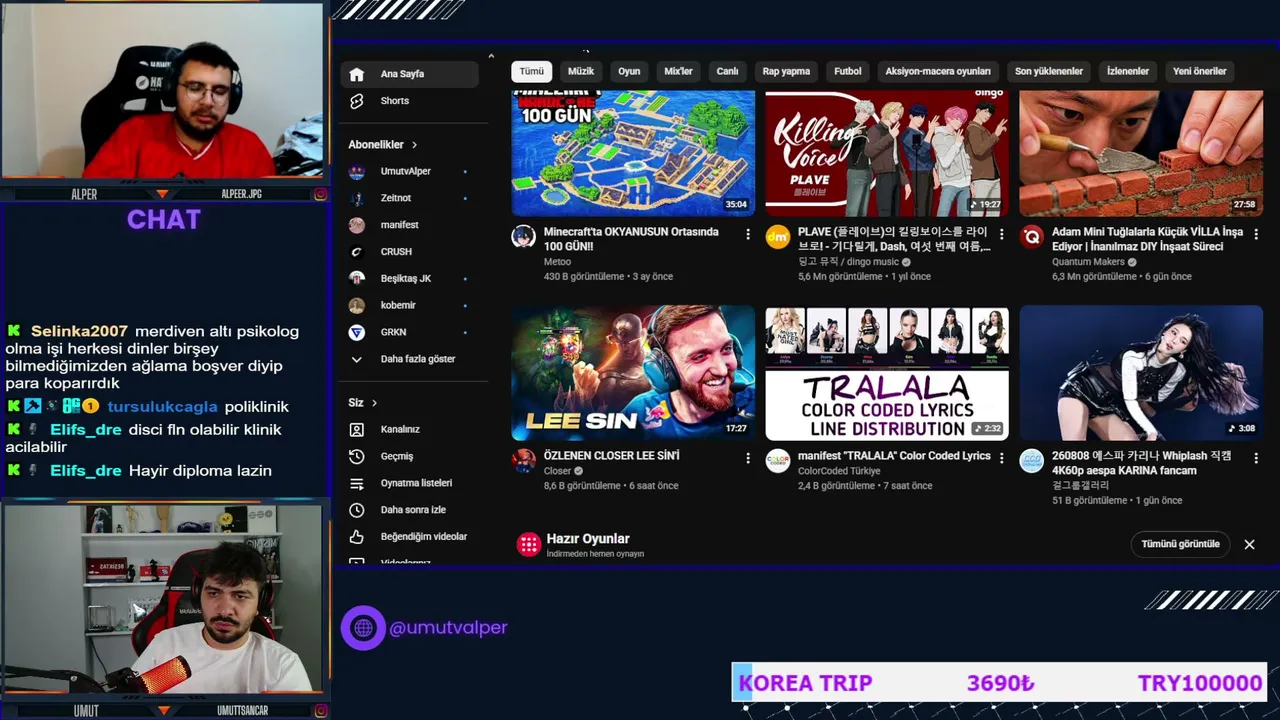Open Geçmiş watch history

410,456
